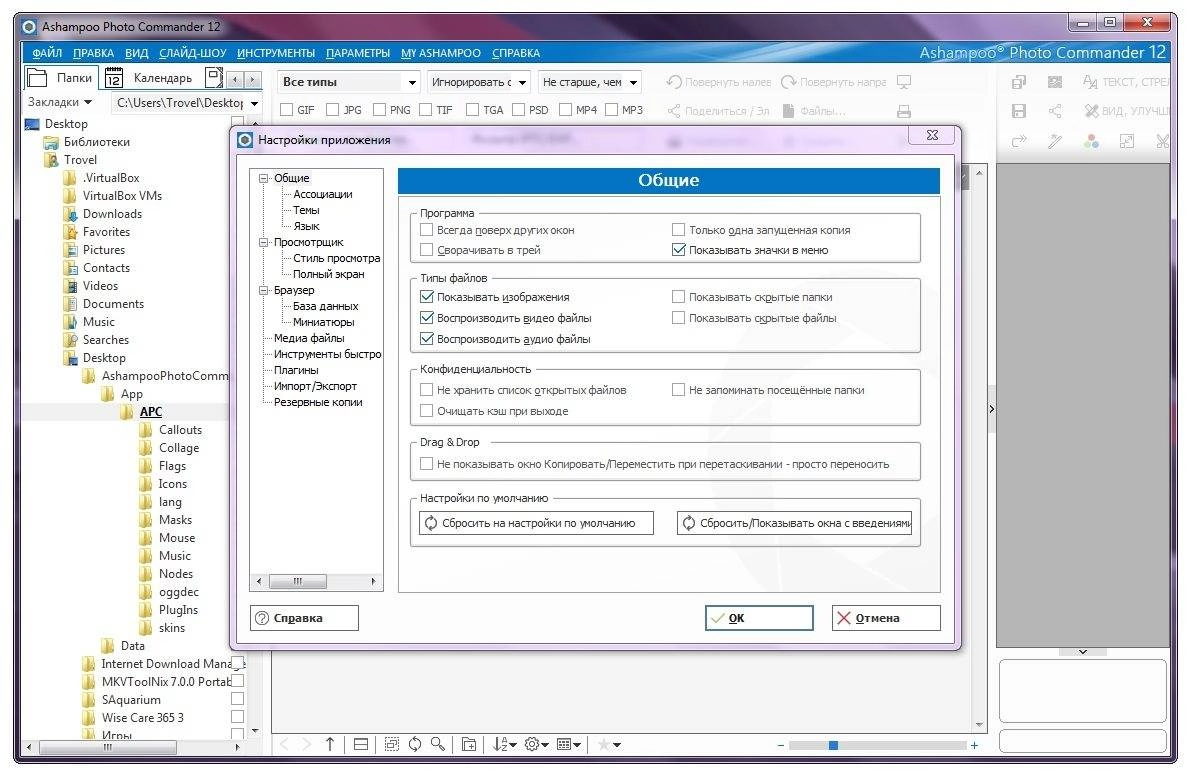1195x783 pixels.
Task: Open the ФАЙЛ menu
Action: [x=47, y=53]
